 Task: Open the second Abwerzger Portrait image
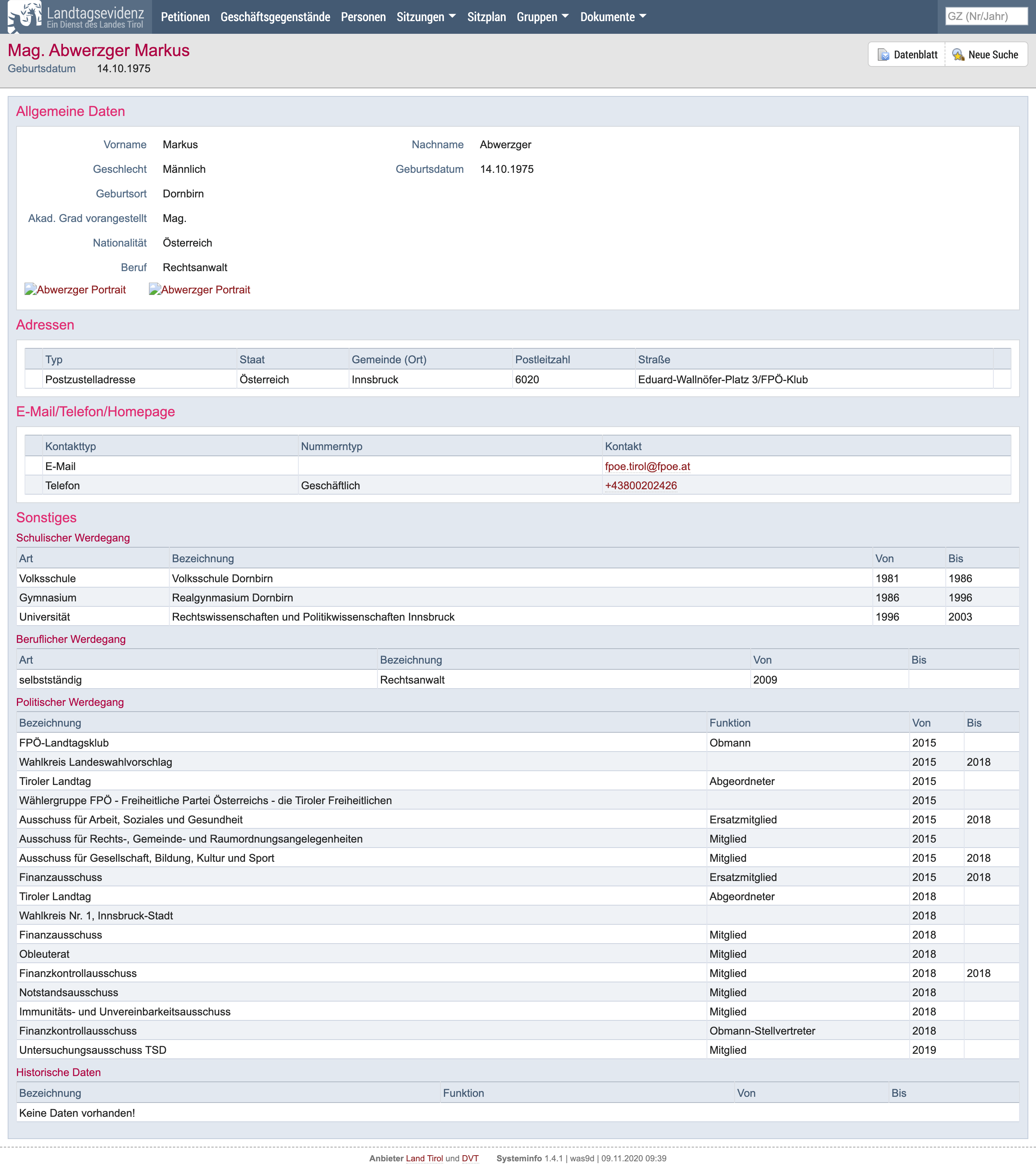tap(200, 290)
